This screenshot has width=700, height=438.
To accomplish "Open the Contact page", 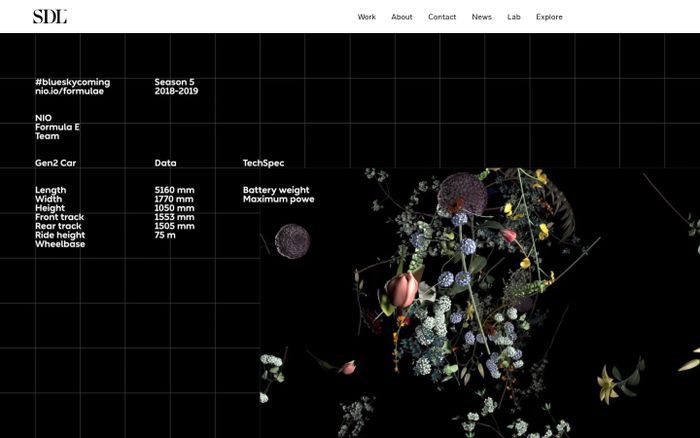I will coord(442,17).
